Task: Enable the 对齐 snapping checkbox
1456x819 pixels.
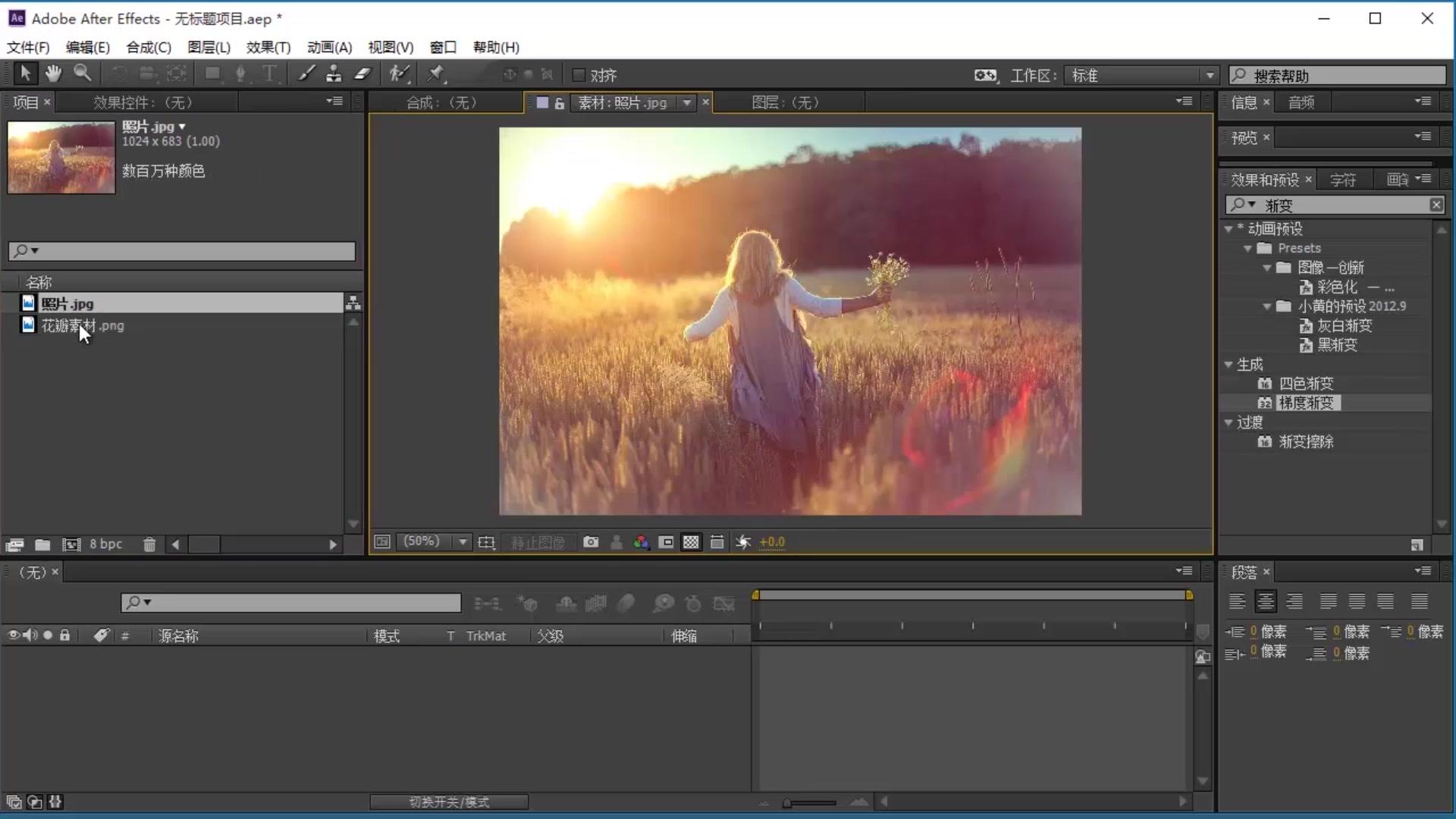Action: (x=579, y=75)
